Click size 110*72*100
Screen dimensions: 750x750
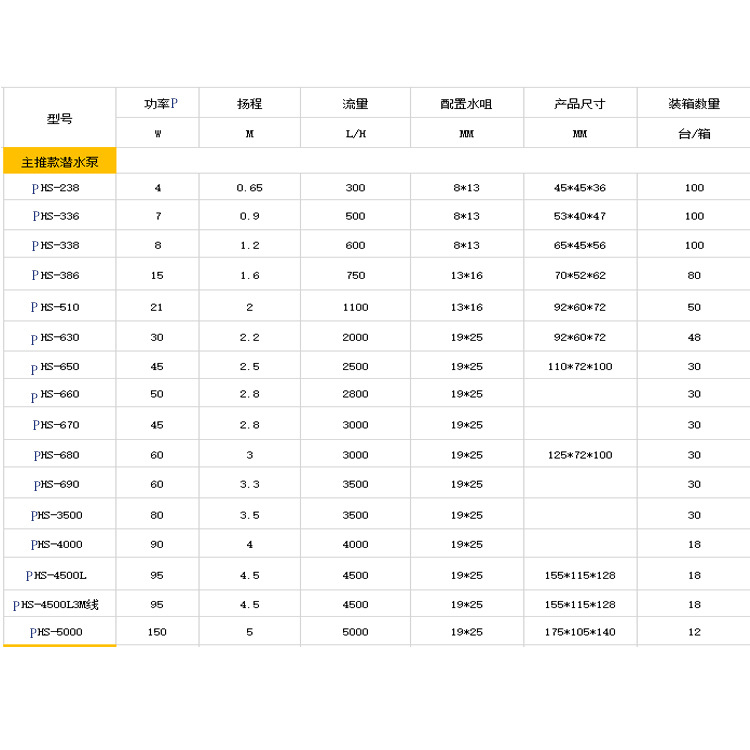(580, 366)
